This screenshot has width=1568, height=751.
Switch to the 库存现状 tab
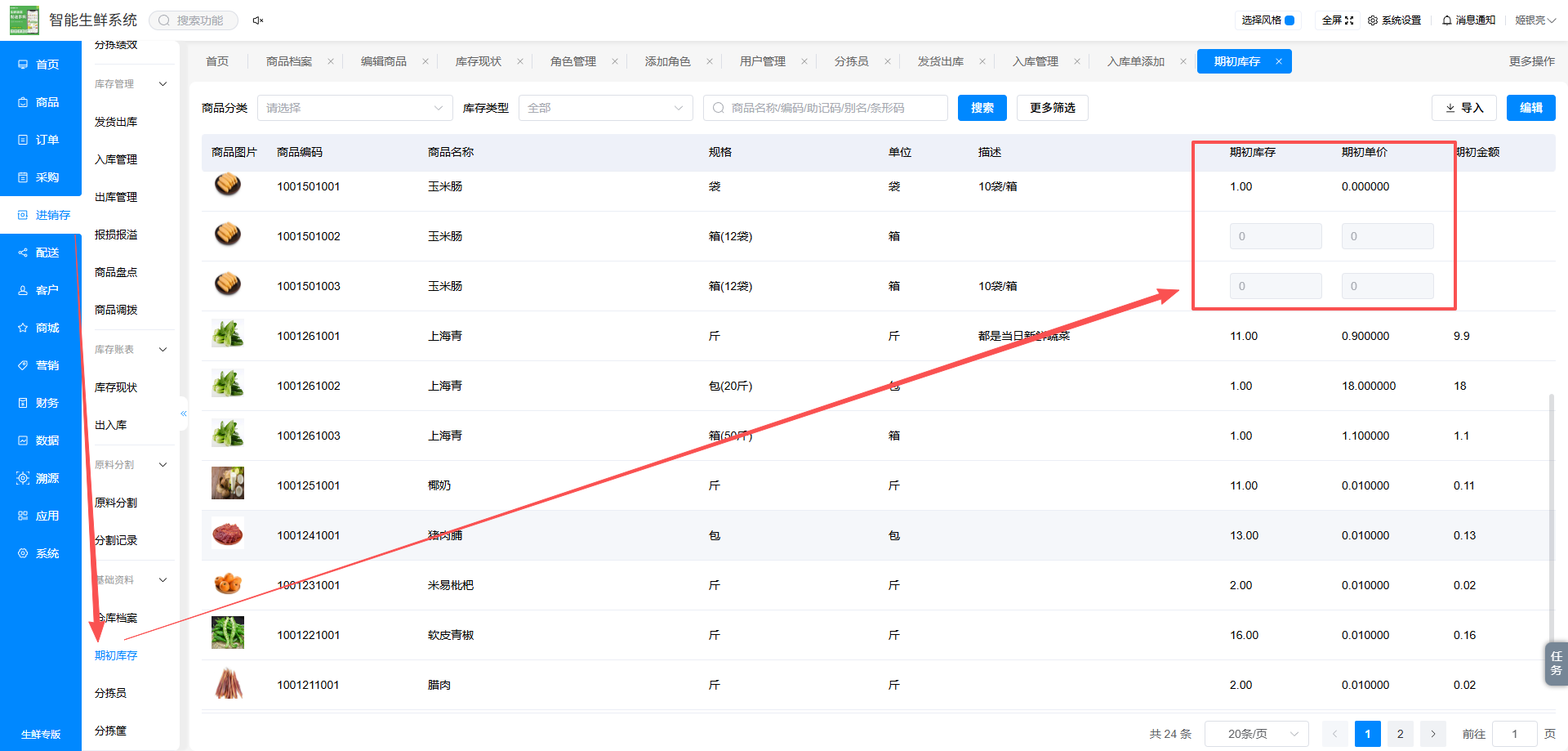click(479, 61)
